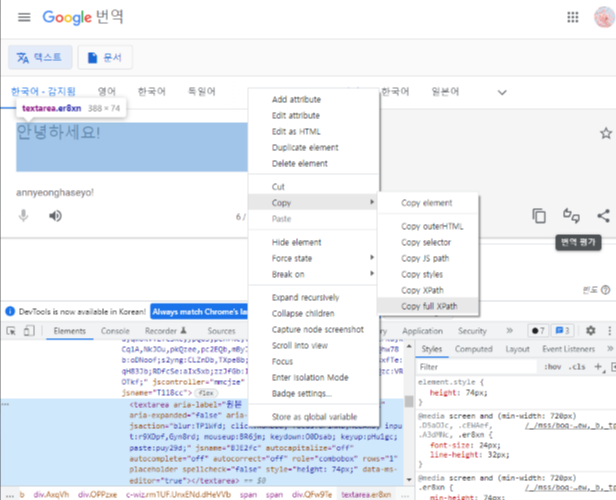
Task: Click the issues count badge showing 3
Action: click(x=562, y=331)
